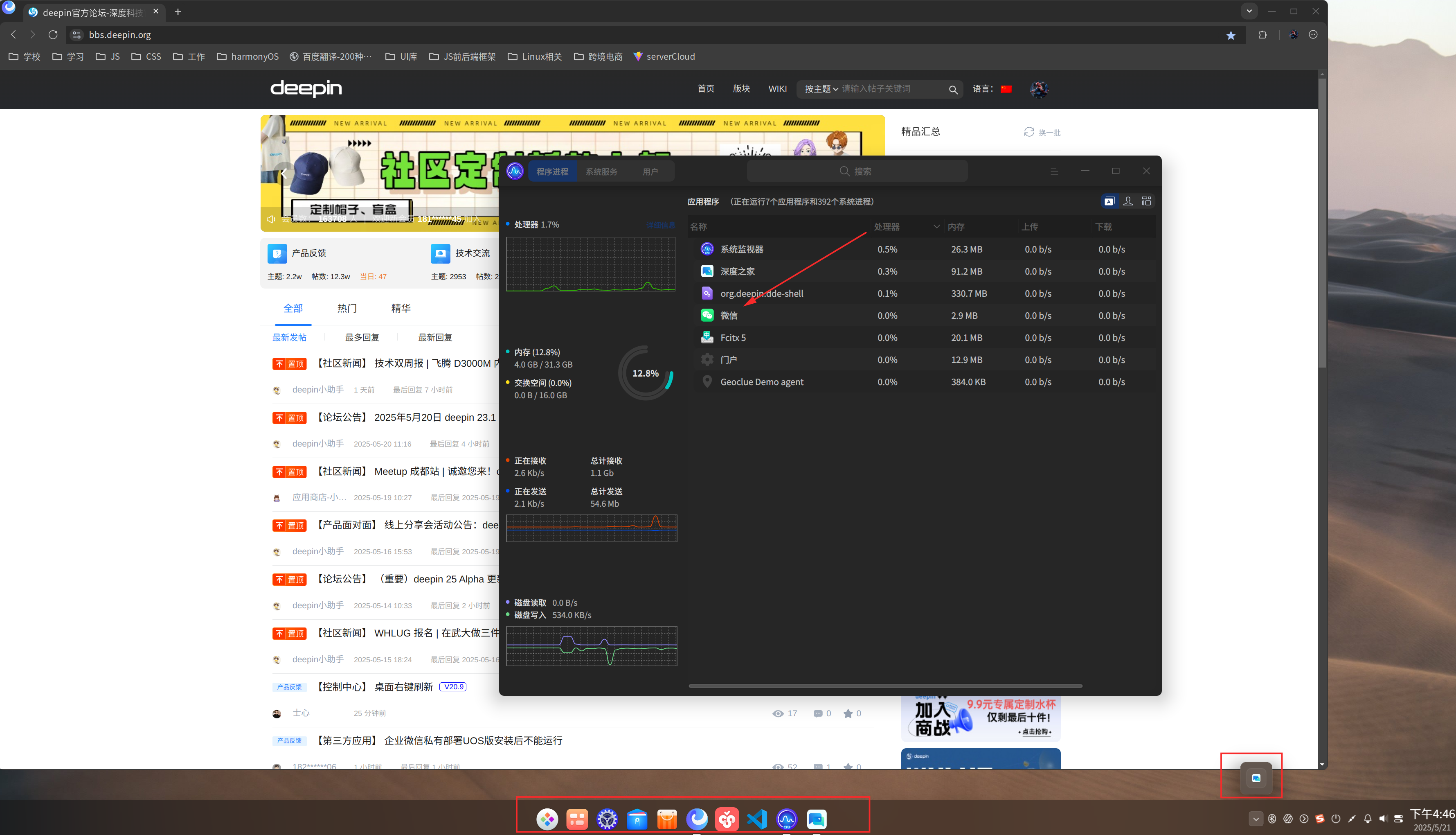The width and height of the screenshot is (1456, 835).
Task: Show applications view icon in System Monitor
Action: click(1109, 201)
